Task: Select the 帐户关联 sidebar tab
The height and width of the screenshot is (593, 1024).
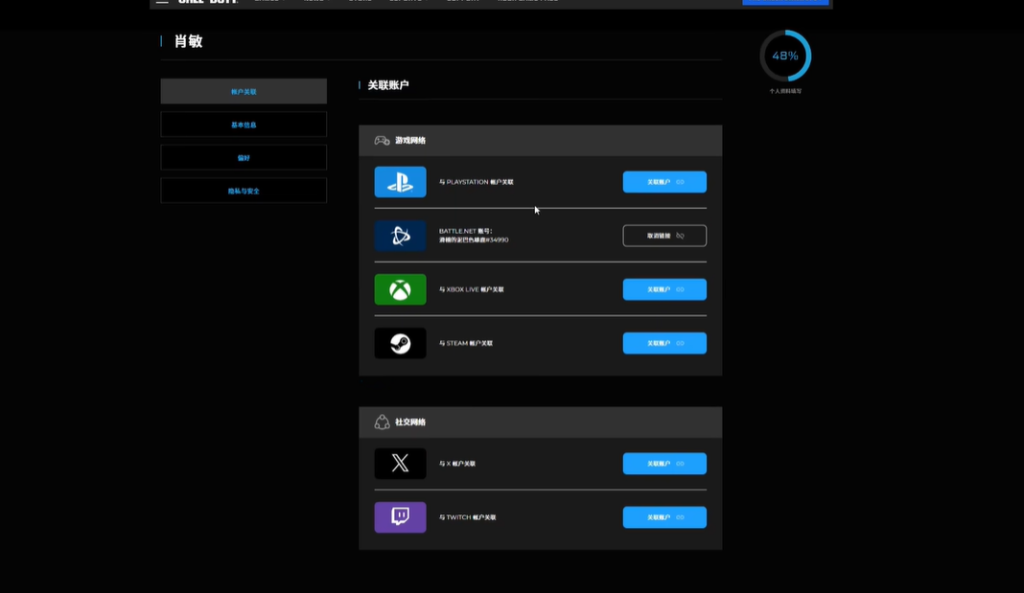Action: [x=243, y=91]
